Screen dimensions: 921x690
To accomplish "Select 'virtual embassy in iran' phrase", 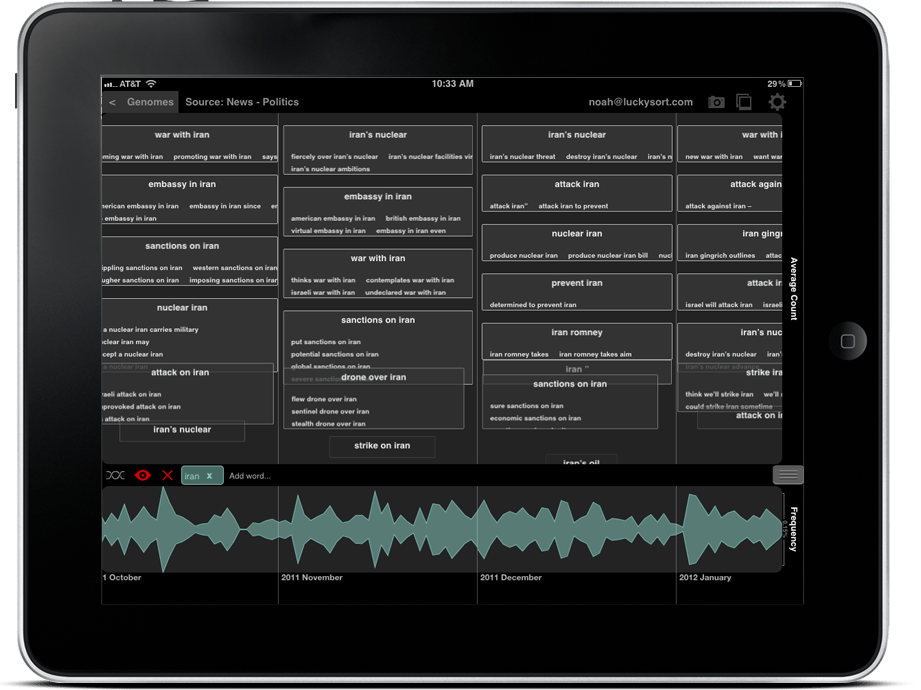I will tap(328, 231).
